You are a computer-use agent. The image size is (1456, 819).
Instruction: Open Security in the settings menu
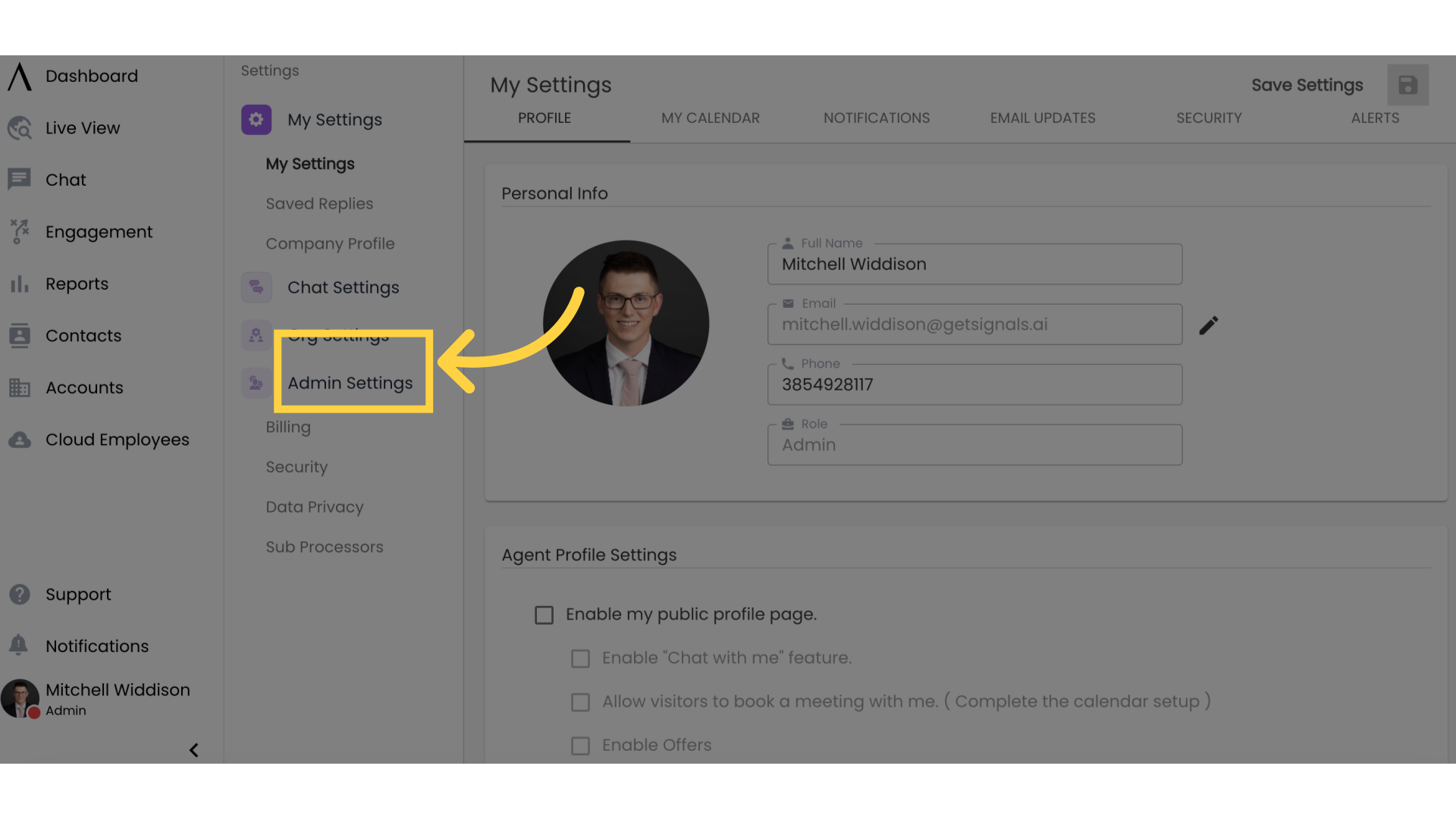click(x=297, y=467)
